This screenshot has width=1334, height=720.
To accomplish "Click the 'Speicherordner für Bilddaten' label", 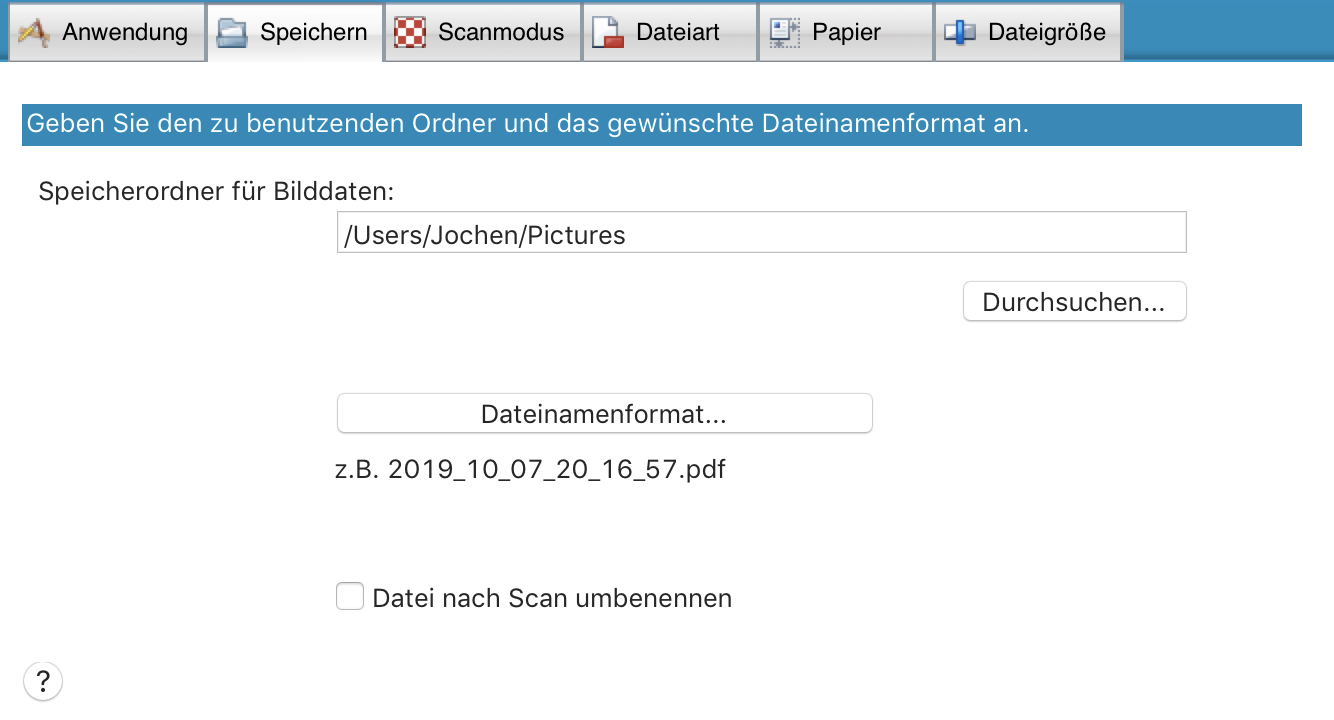I will tap(217, 191).
